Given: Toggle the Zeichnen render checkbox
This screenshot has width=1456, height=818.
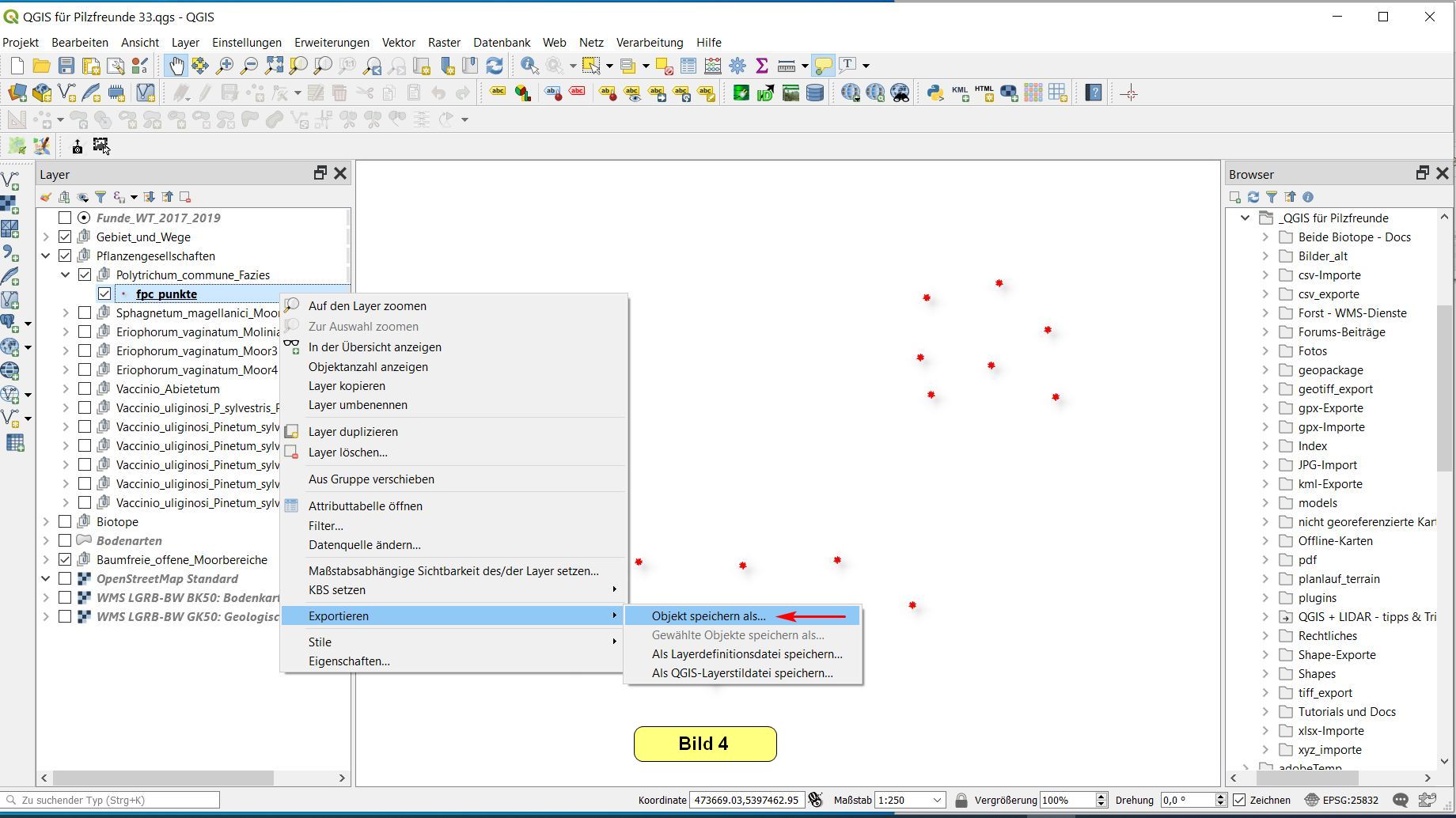Looking at the screenshot, I should tap(1239, 800).
